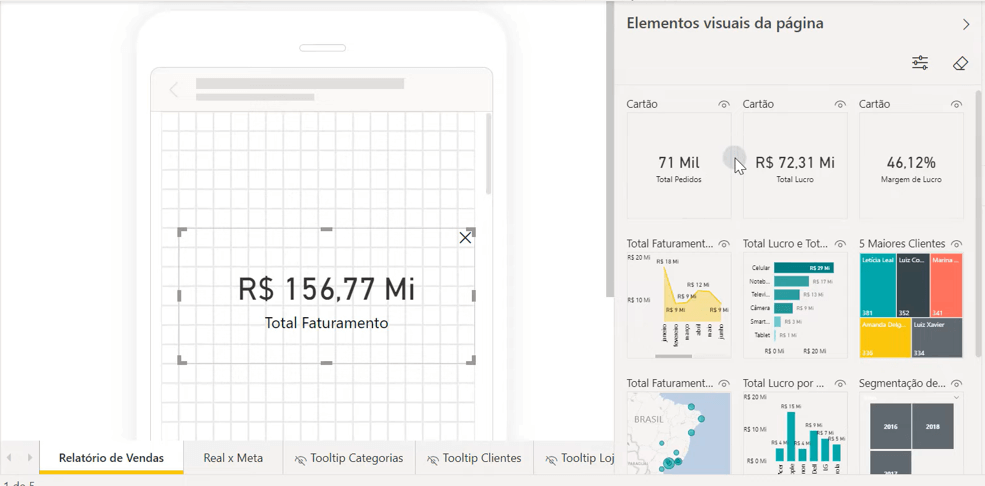Click the Letícia Leal tile in the treemap
Image resolution: width=985 pixels, height=486 pixels.
(x=878, y=286)
